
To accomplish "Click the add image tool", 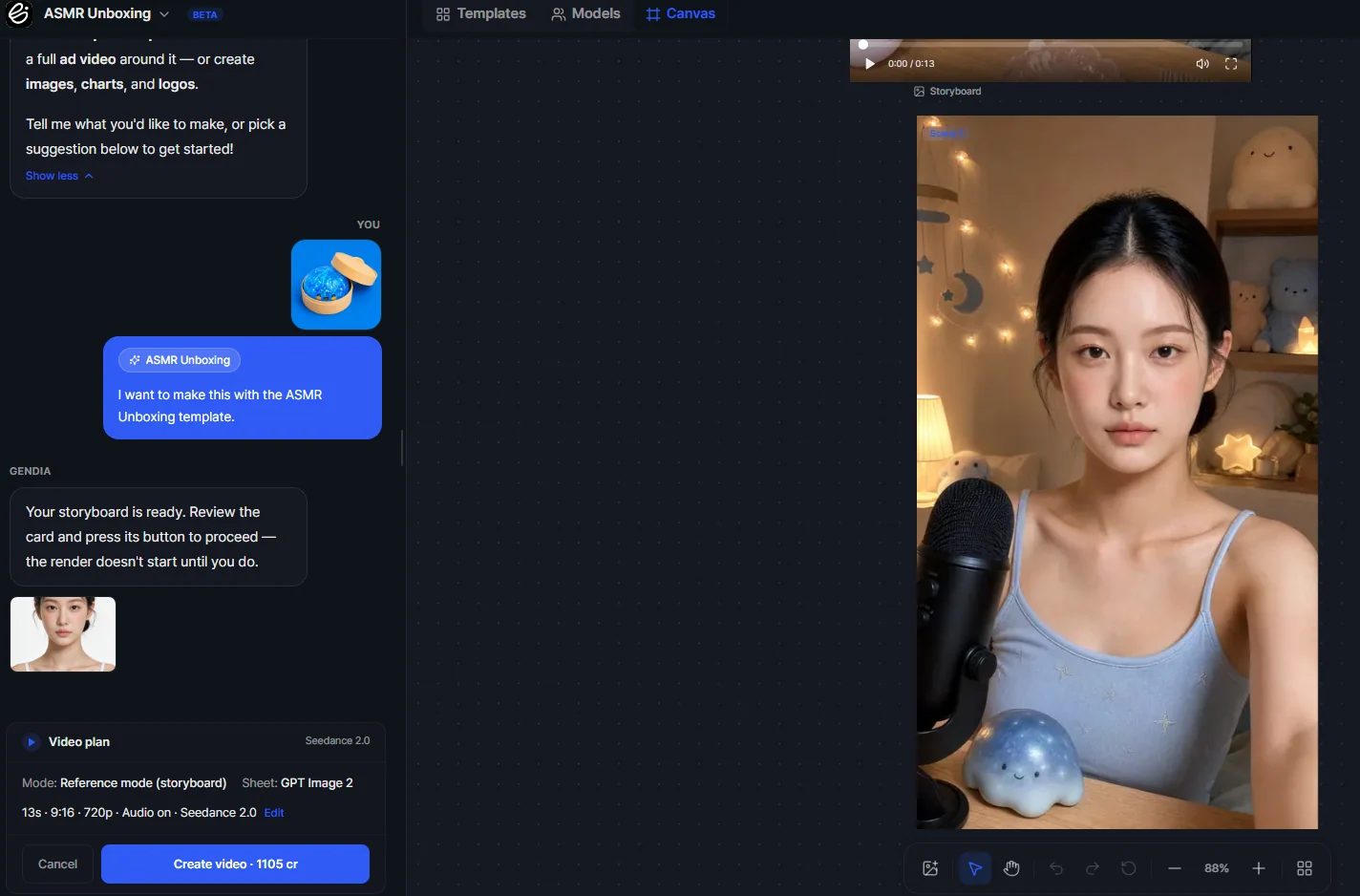I will pyautogui.click(x=930, y=868).
